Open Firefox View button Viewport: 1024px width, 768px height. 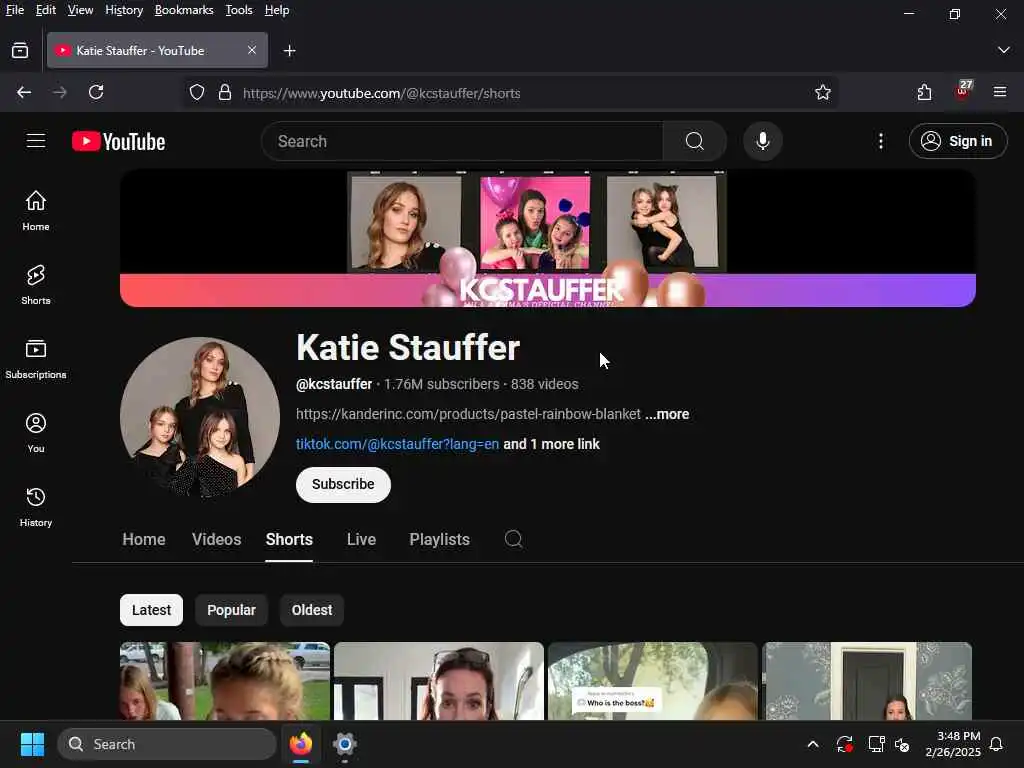click(x=20, y=50)
